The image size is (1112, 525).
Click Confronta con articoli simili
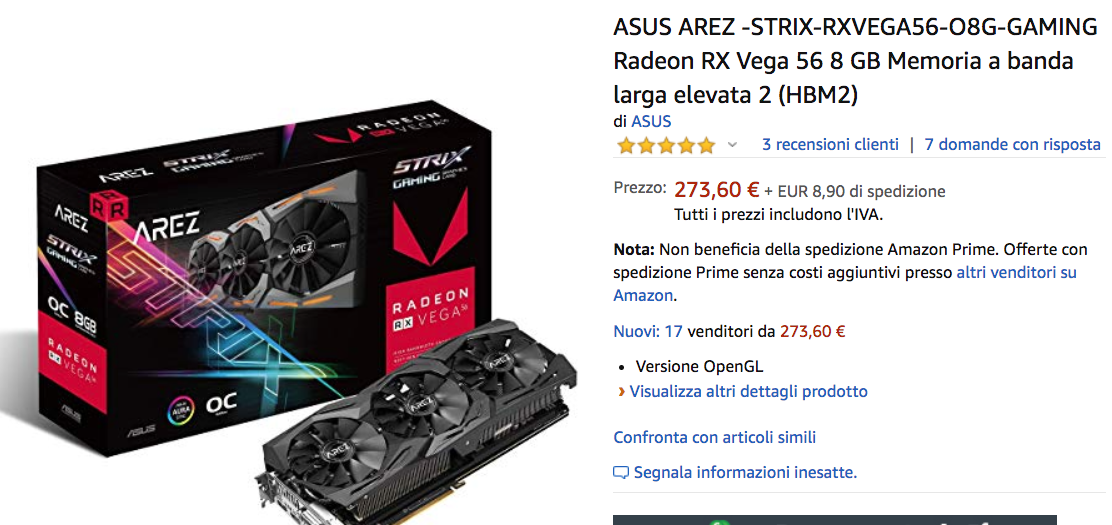coord(714,437)
